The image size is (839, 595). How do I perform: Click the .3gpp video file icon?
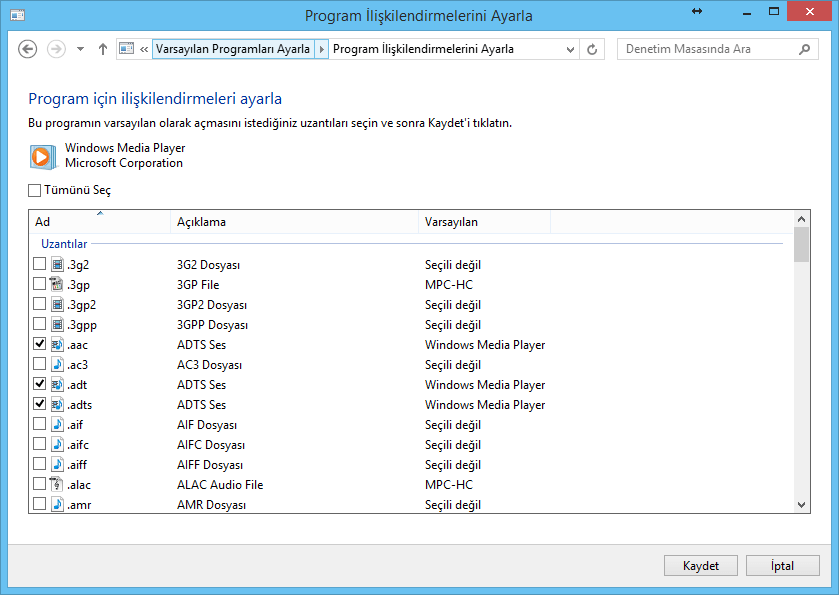tap(57, 324)
